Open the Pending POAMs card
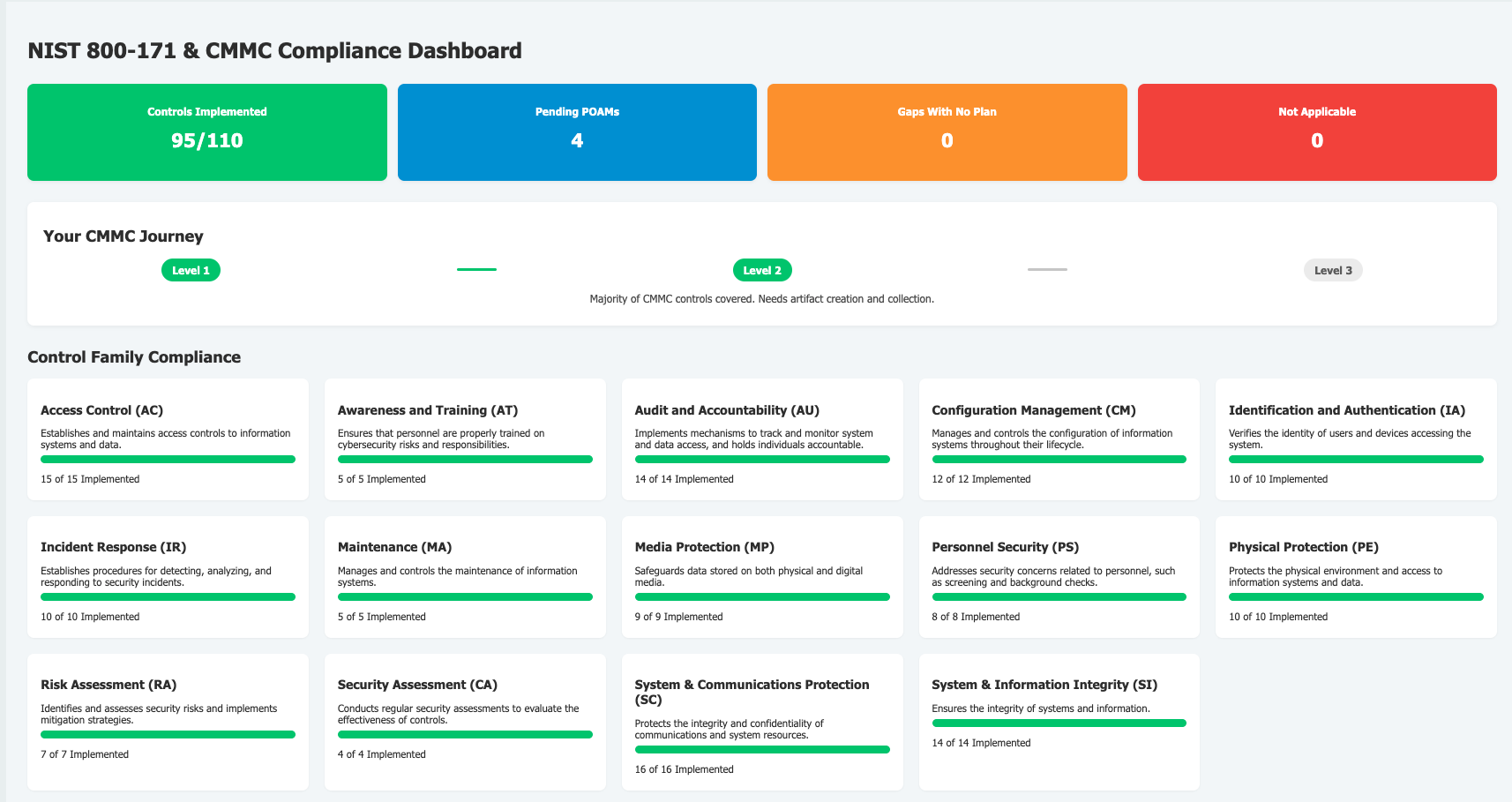This screenshot has width=1512, height=802. click(x=577, y=132)
